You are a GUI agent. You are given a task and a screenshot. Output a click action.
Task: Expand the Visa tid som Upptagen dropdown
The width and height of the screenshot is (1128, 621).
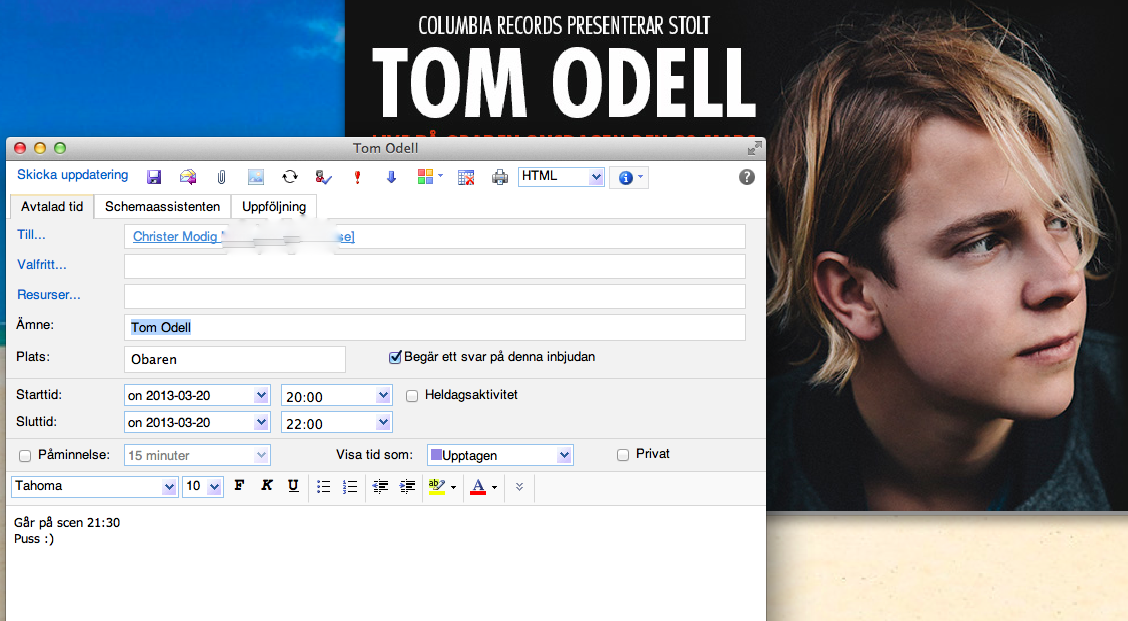(565, 456)
